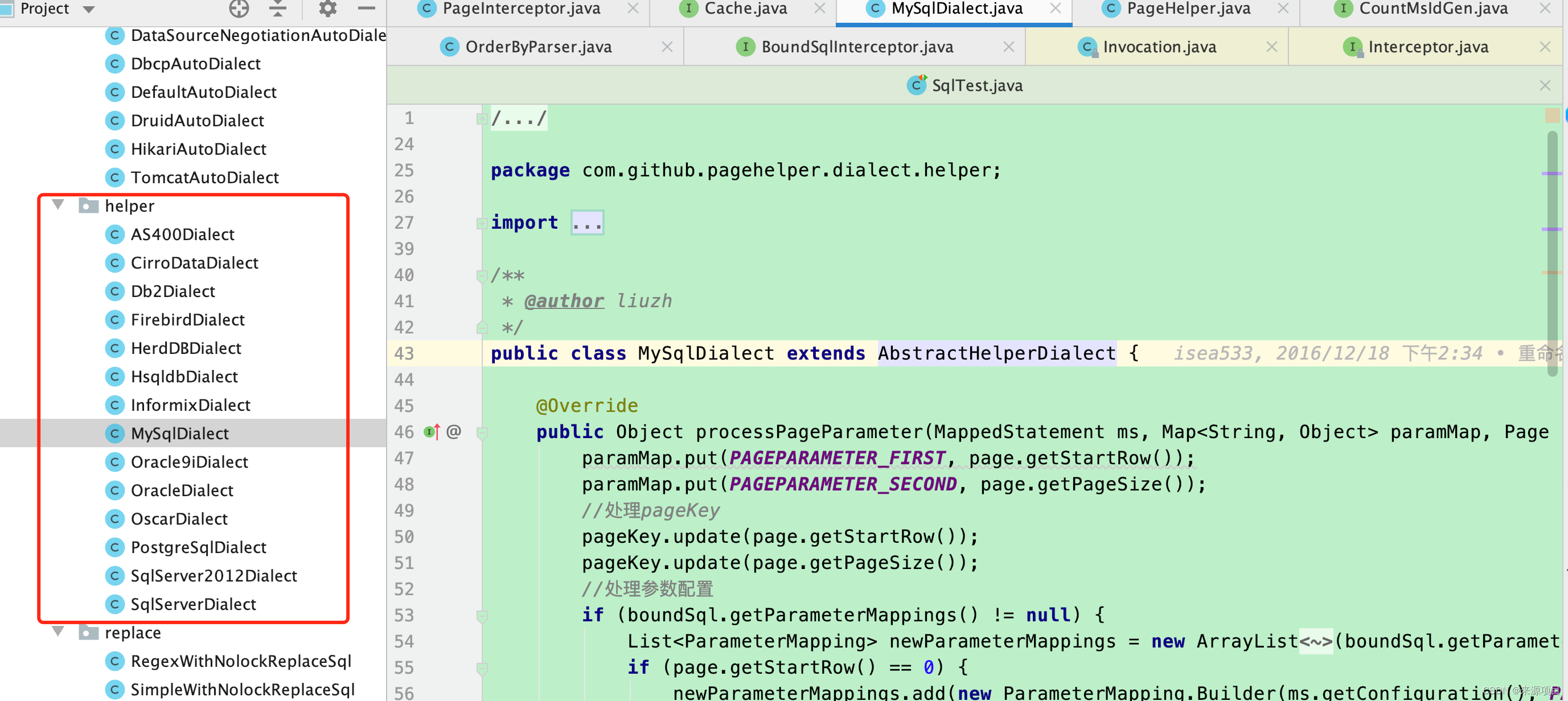Click the implements-method gutter icon on line 46

click(x=432, y=432)
